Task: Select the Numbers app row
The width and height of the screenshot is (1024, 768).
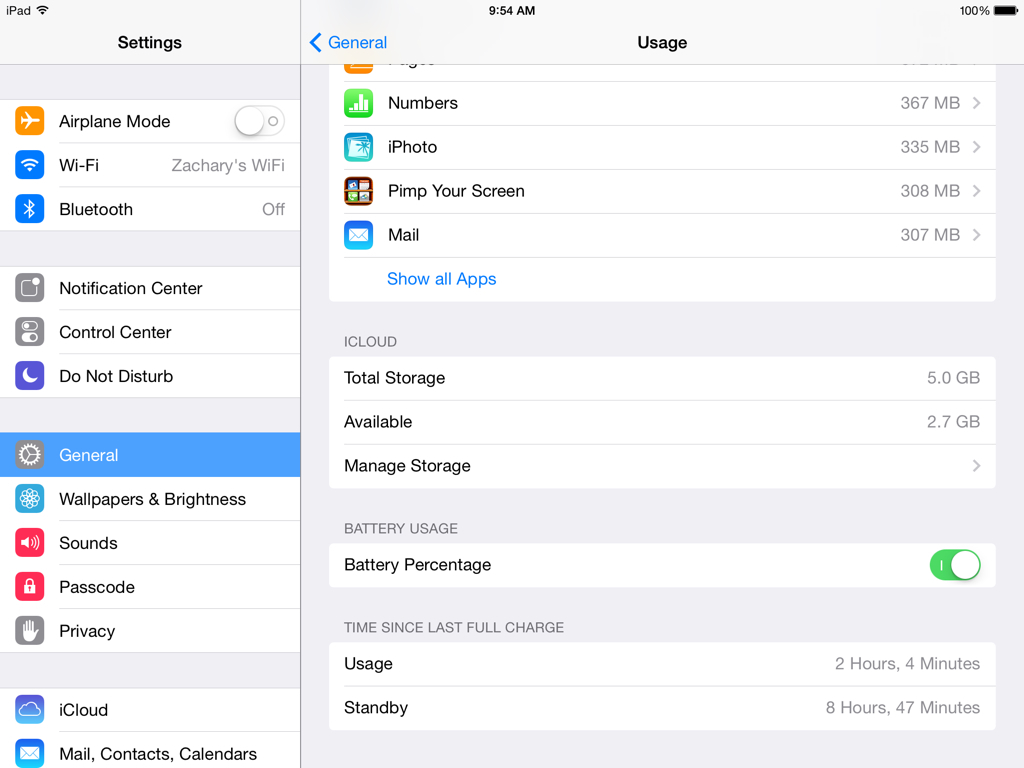Action: pyautogui.click(x=662, y=103)
